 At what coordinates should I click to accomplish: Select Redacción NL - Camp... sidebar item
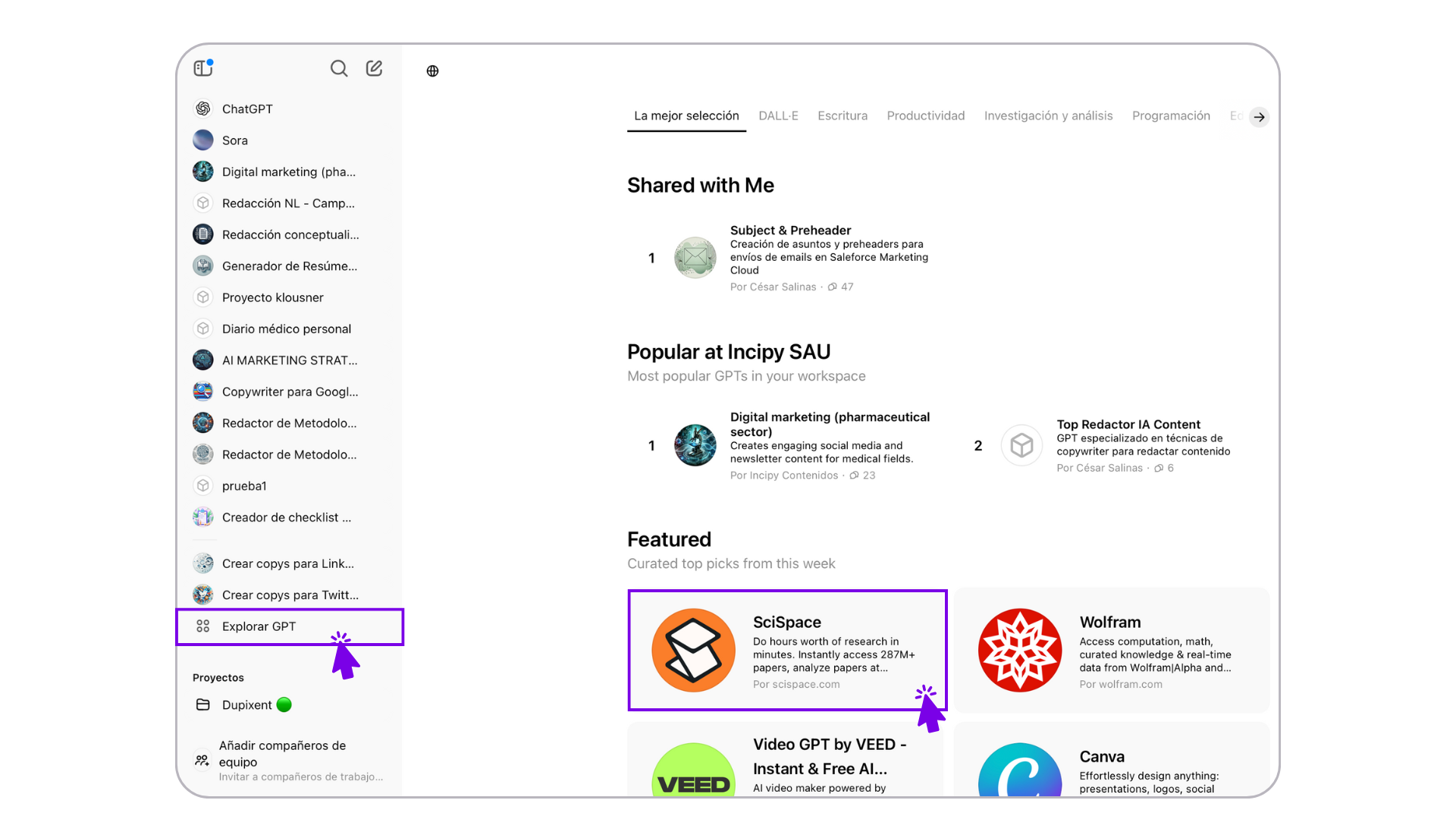pyautogui.click(x=289, y=203)
